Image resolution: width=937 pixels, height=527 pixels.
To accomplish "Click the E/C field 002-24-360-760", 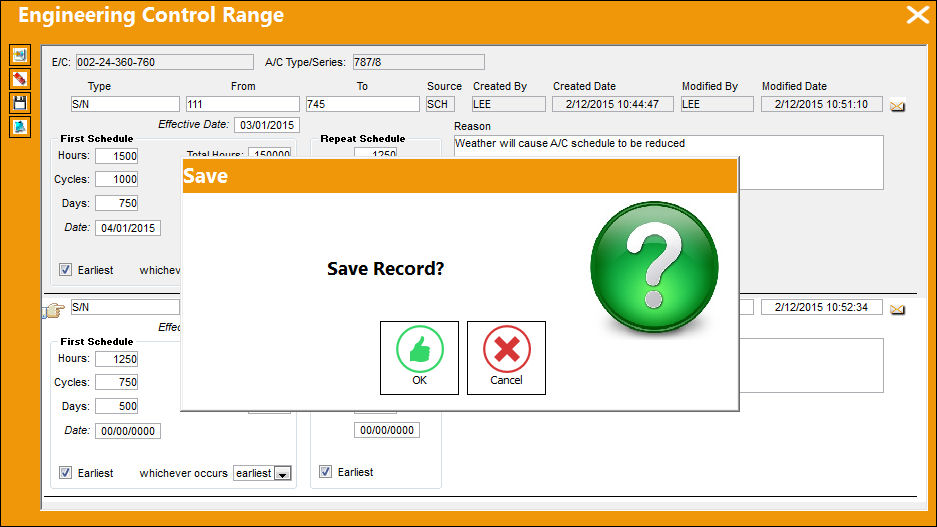I will 164,62.
